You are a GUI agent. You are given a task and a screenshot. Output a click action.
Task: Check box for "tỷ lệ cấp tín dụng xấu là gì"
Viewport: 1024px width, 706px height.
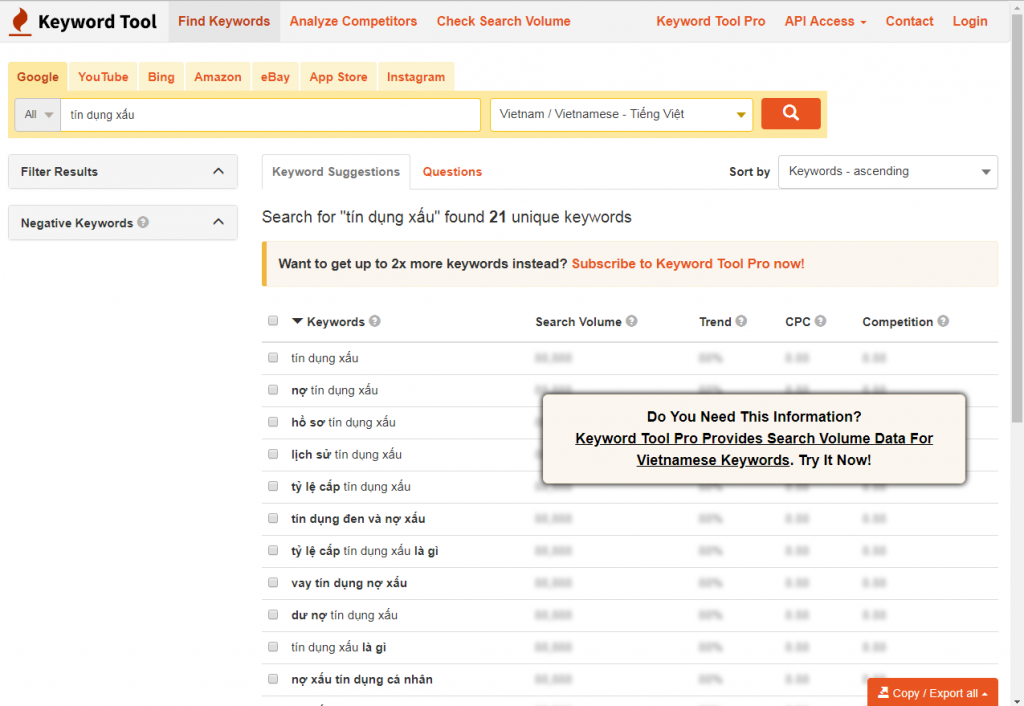click(273, 550)
